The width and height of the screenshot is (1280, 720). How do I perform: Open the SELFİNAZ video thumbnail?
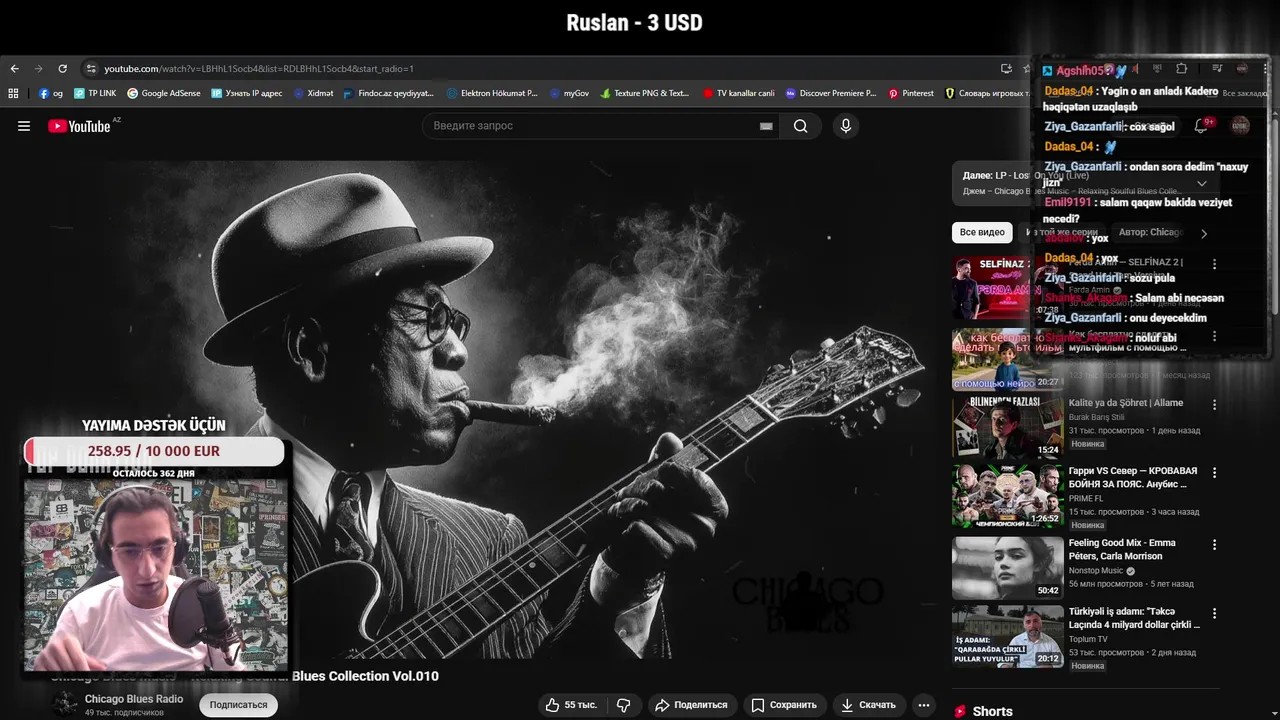[x=1007, y=288]
